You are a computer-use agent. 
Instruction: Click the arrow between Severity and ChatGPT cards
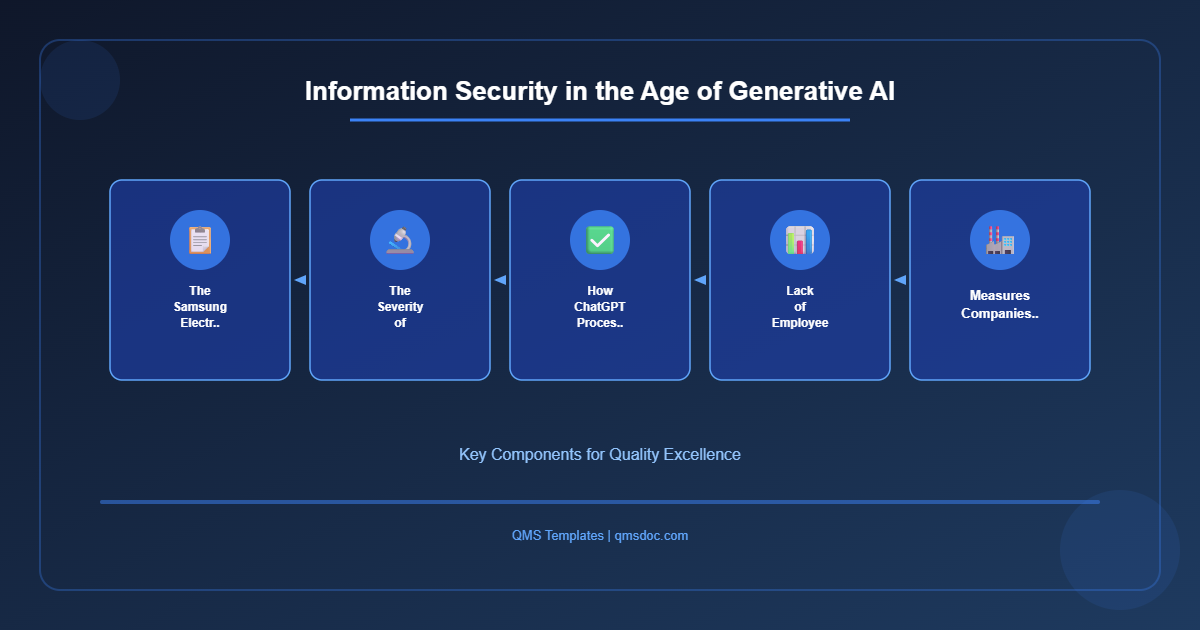coord(500,280)
